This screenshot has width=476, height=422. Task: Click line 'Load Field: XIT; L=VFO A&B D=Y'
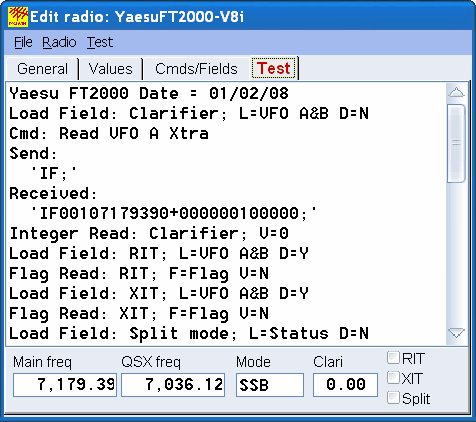coord(159,294)
